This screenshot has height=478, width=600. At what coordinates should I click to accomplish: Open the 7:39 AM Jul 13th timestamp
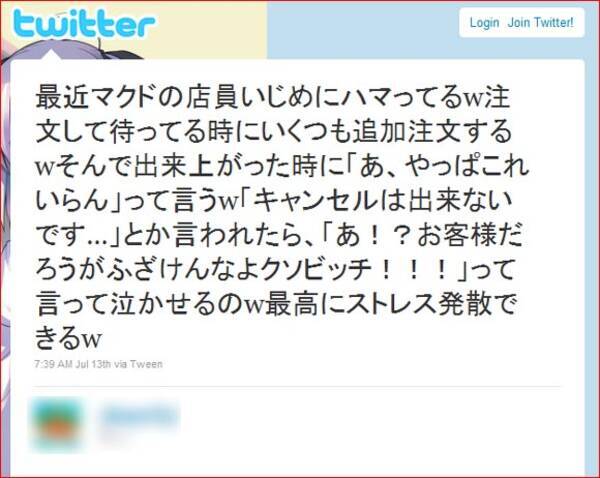73,364
